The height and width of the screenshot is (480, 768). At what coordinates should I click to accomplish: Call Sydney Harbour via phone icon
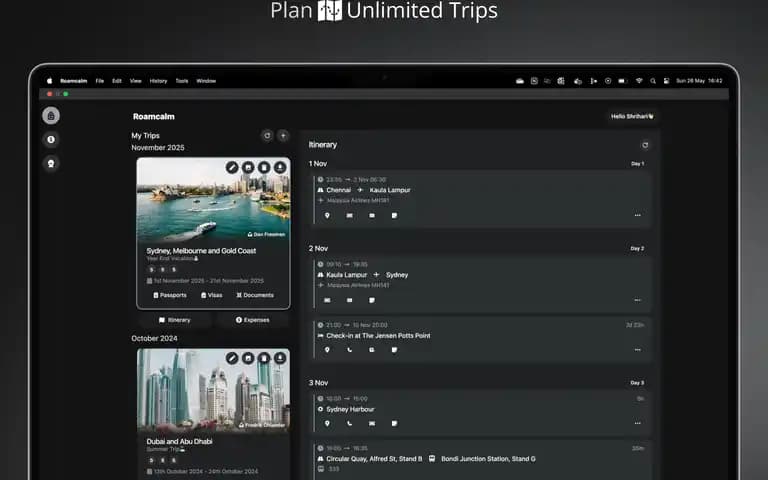coord(350,423)
